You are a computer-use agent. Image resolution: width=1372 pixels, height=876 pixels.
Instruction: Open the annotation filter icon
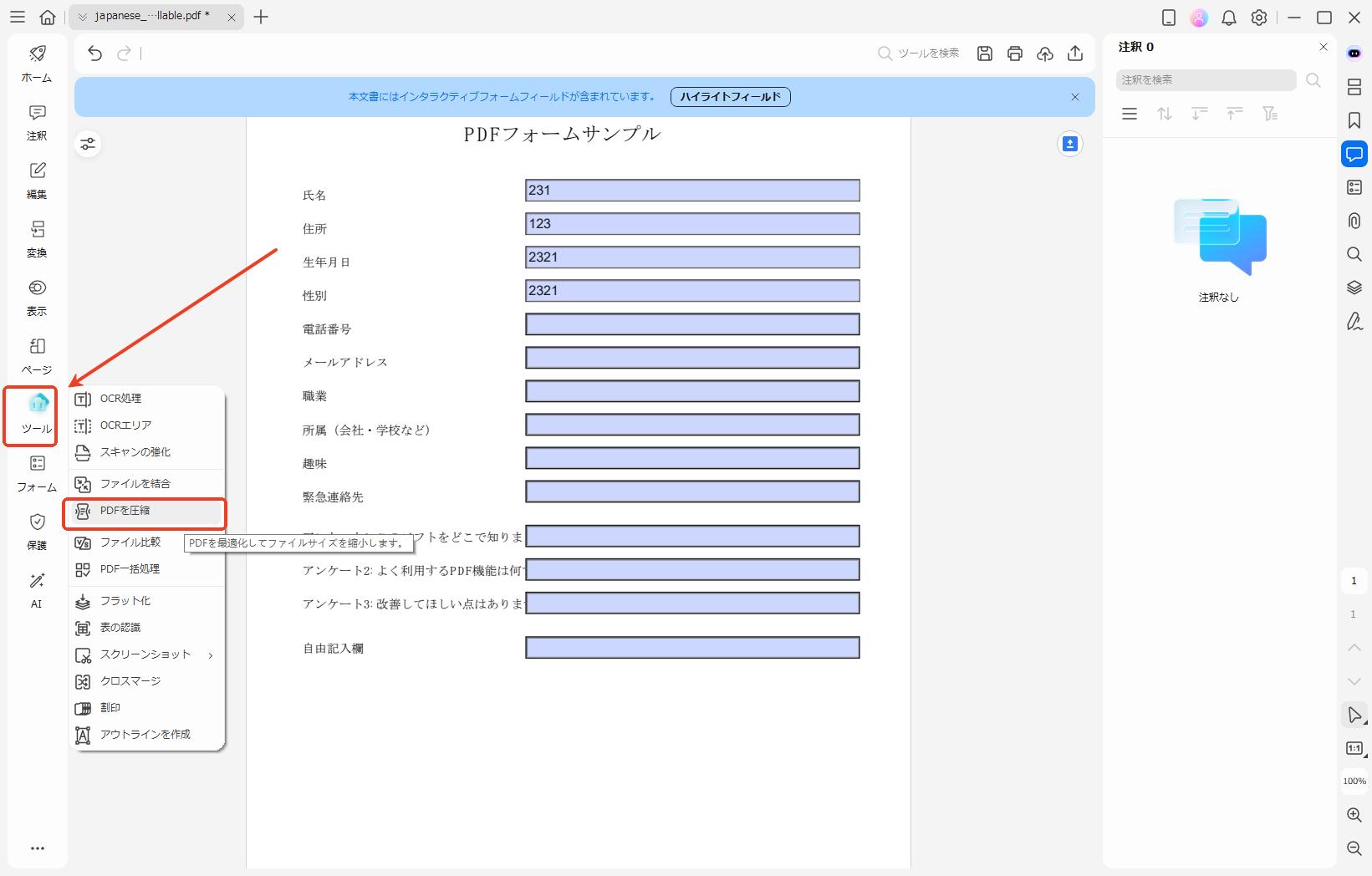(1270, 114)
